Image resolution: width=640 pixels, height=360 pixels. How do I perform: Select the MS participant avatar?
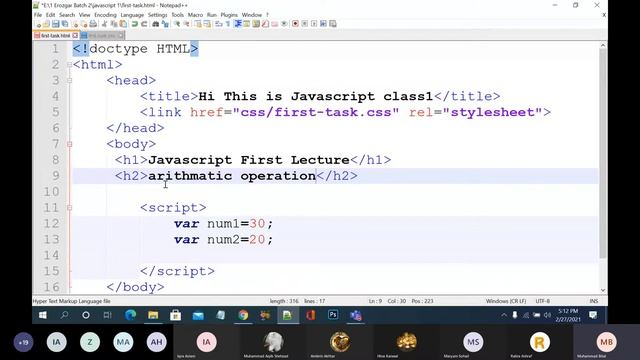(473, 342)
